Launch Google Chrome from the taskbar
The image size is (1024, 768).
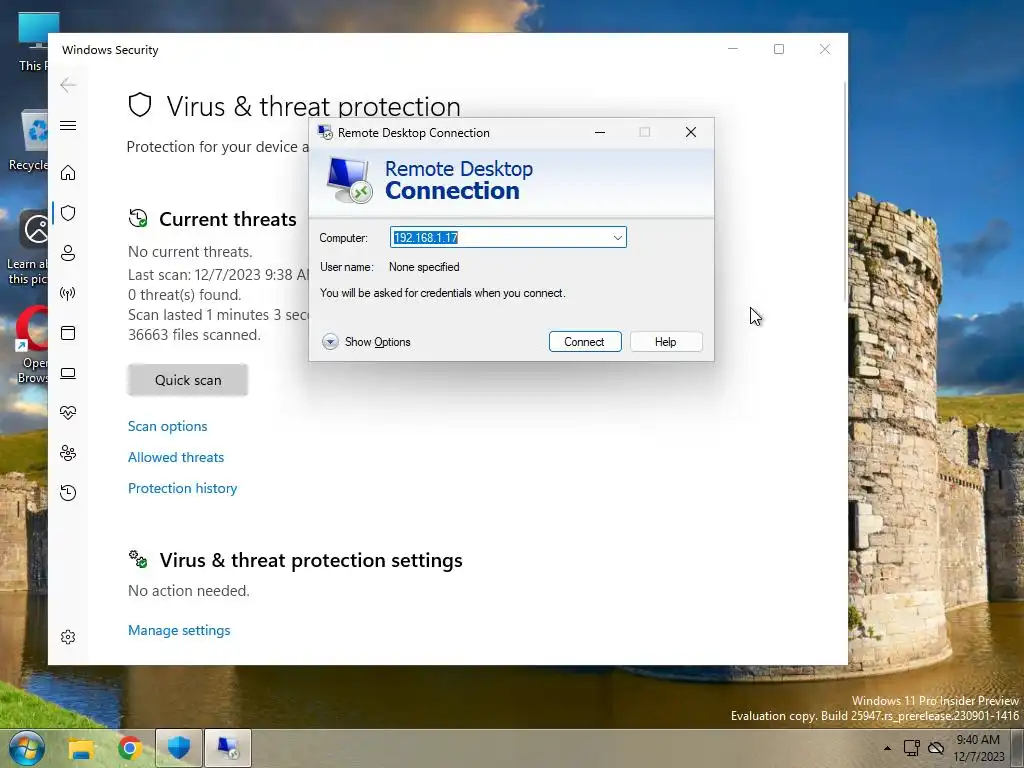tap(130, 748)
